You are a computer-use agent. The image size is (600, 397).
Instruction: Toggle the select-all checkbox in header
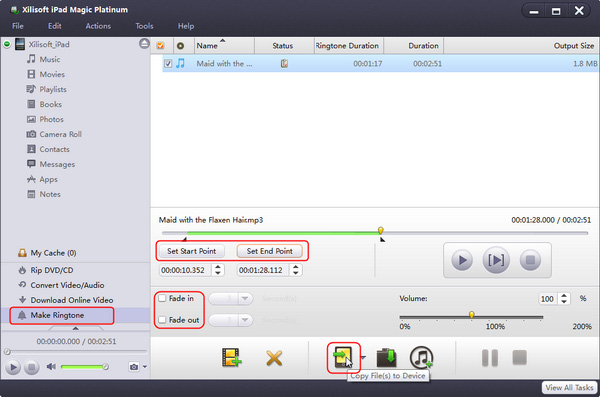click(x=160, y=46)
